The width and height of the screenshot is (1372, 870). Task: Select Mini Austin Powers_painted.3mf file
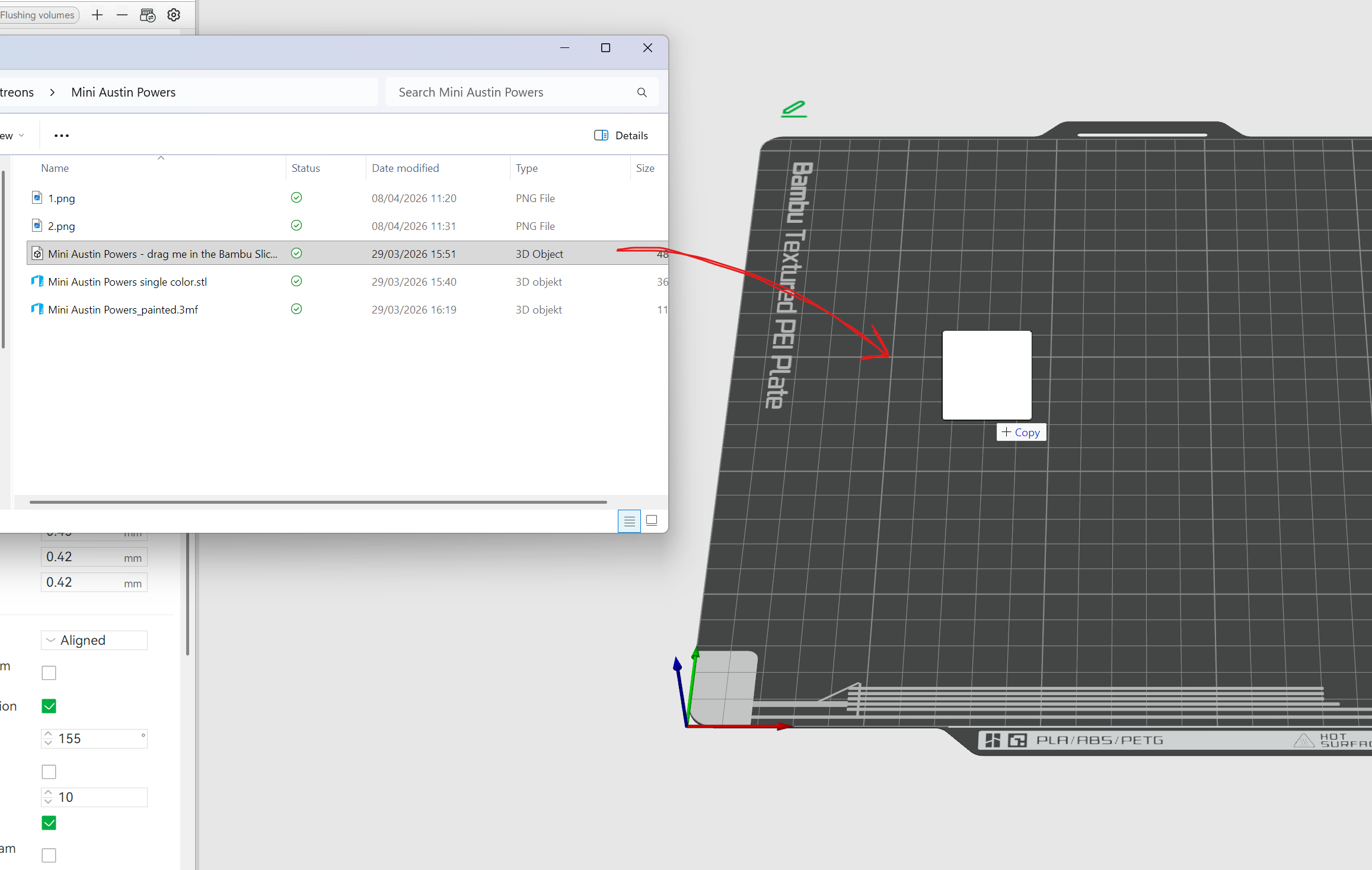coord(347,309)
